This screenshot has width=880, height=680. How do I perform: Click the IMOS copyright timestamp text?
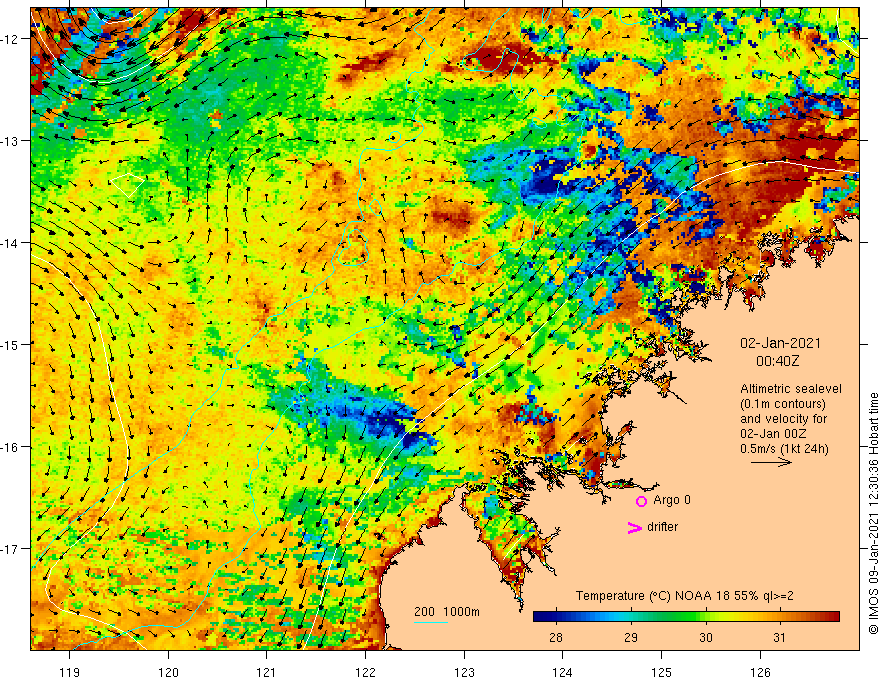(x=873, y=513)
